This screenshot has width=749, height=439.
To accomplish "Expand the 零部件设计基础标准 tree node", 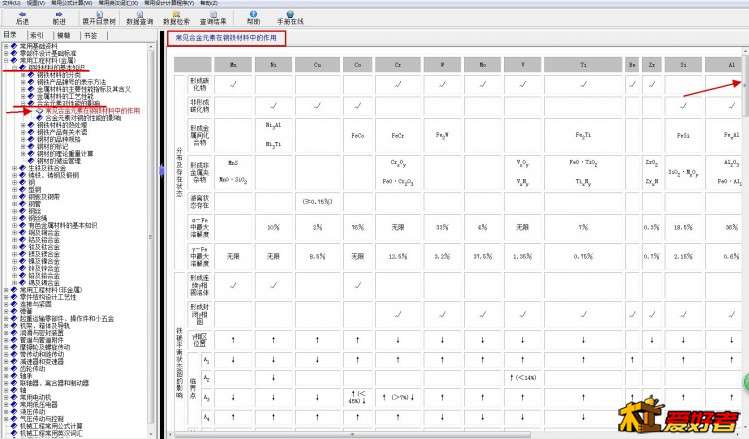I will pos(6,54).
